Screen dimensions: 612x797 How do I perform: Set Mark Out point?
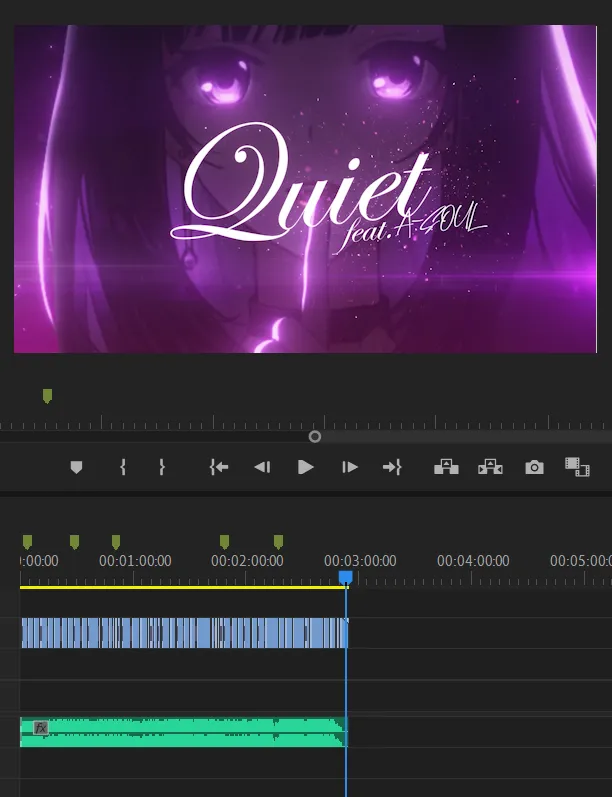[161, 467]
